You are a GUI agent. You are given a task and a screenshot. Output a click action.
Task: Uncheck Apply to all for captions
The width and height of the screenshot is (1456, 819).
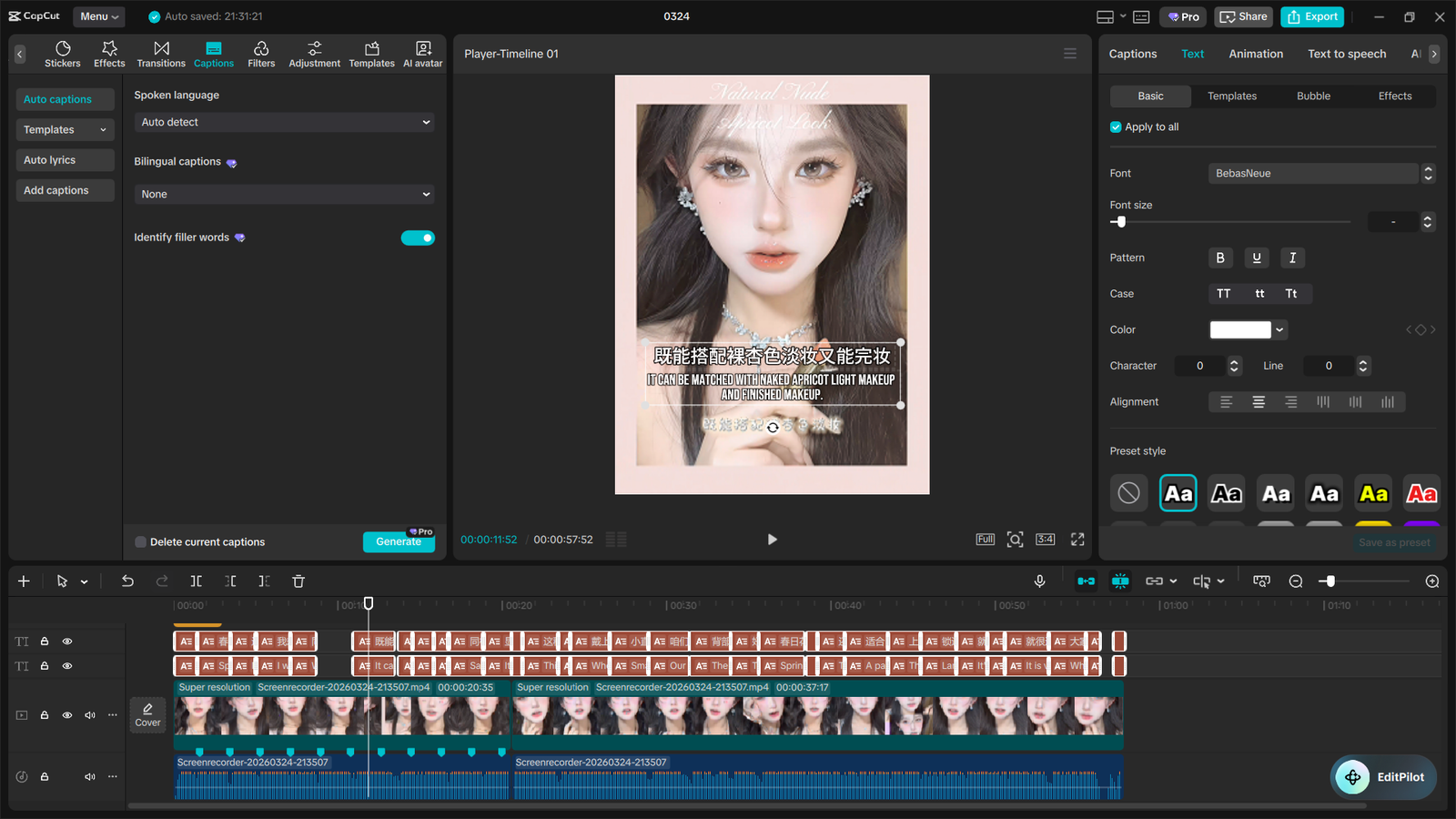click(1115, 126)
